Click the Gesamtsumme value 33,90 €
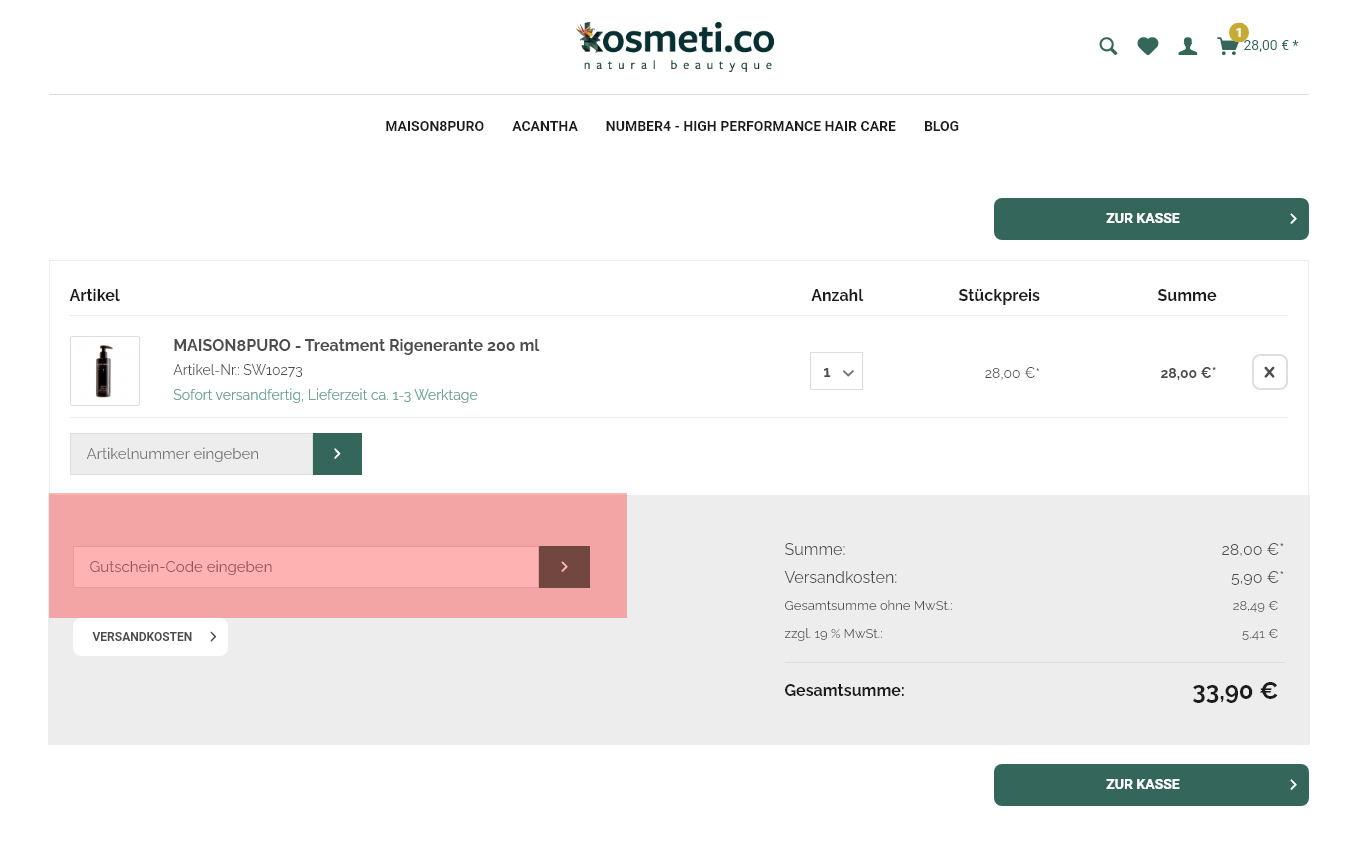This screenshot has height=849, width=1362. click(1235, 691)
